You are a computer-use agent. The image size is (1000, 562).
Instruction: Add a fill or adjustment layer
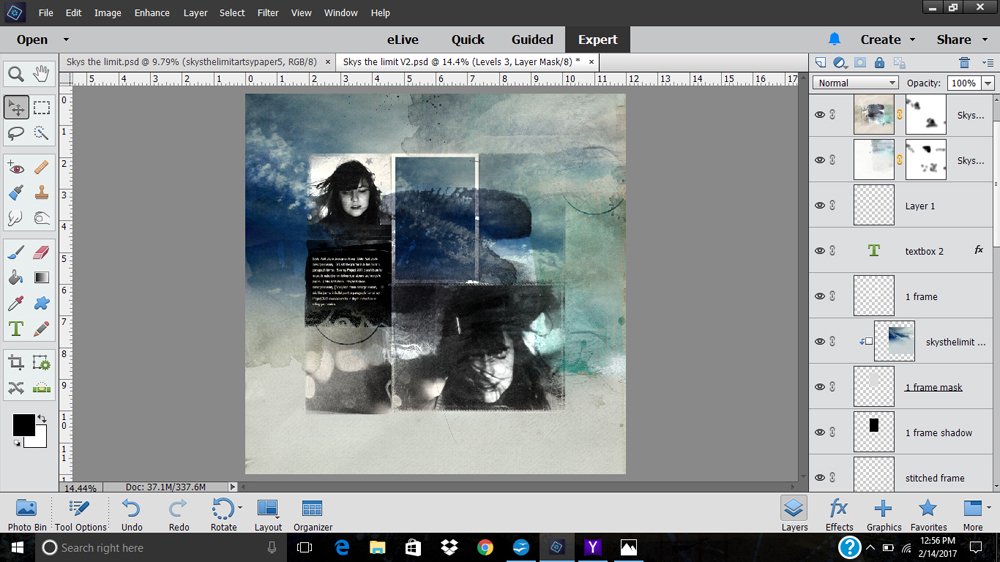tap(840, 63)
